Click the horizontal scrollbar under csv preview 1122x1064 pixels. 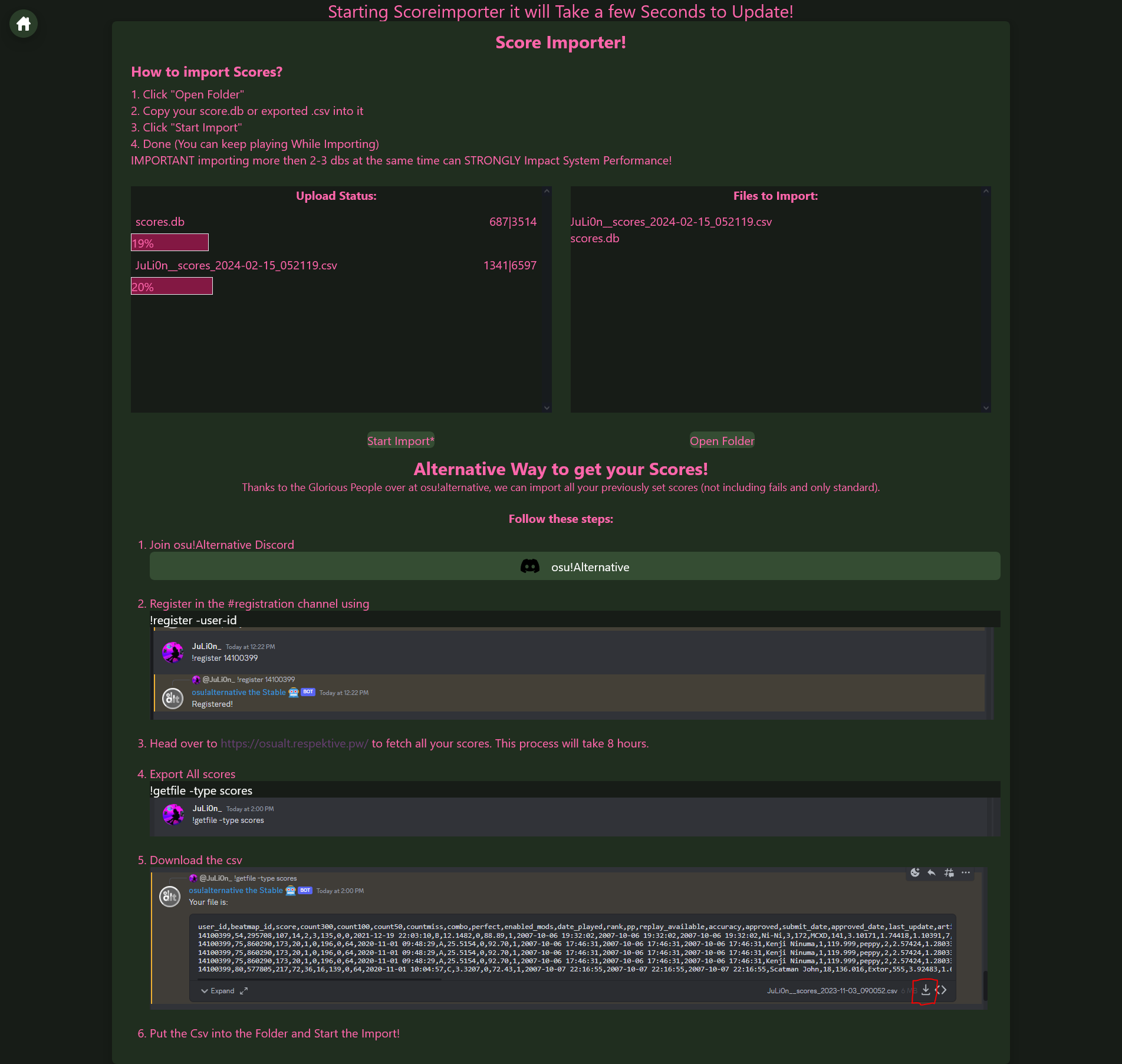319,980
